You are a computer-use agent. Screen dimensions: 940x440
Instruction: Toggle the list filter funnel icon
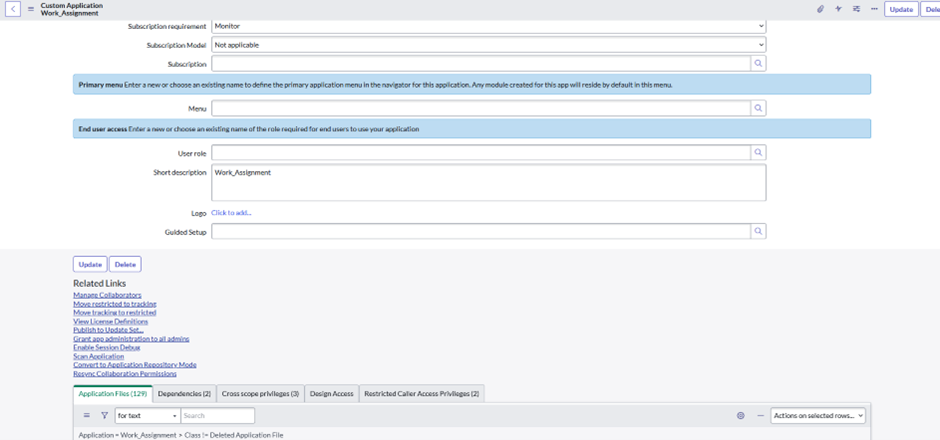(104, 415)
